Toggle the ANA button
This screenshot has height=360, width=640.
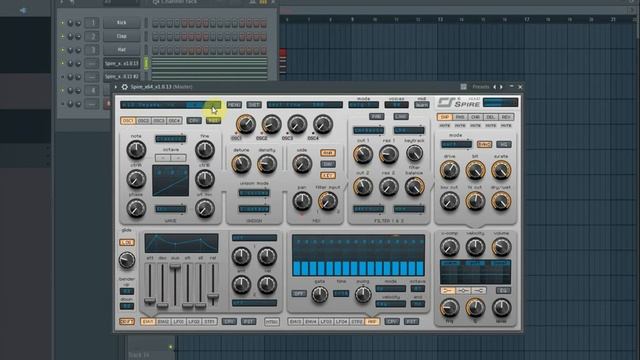pyautogui.click(x=328, y=153)
